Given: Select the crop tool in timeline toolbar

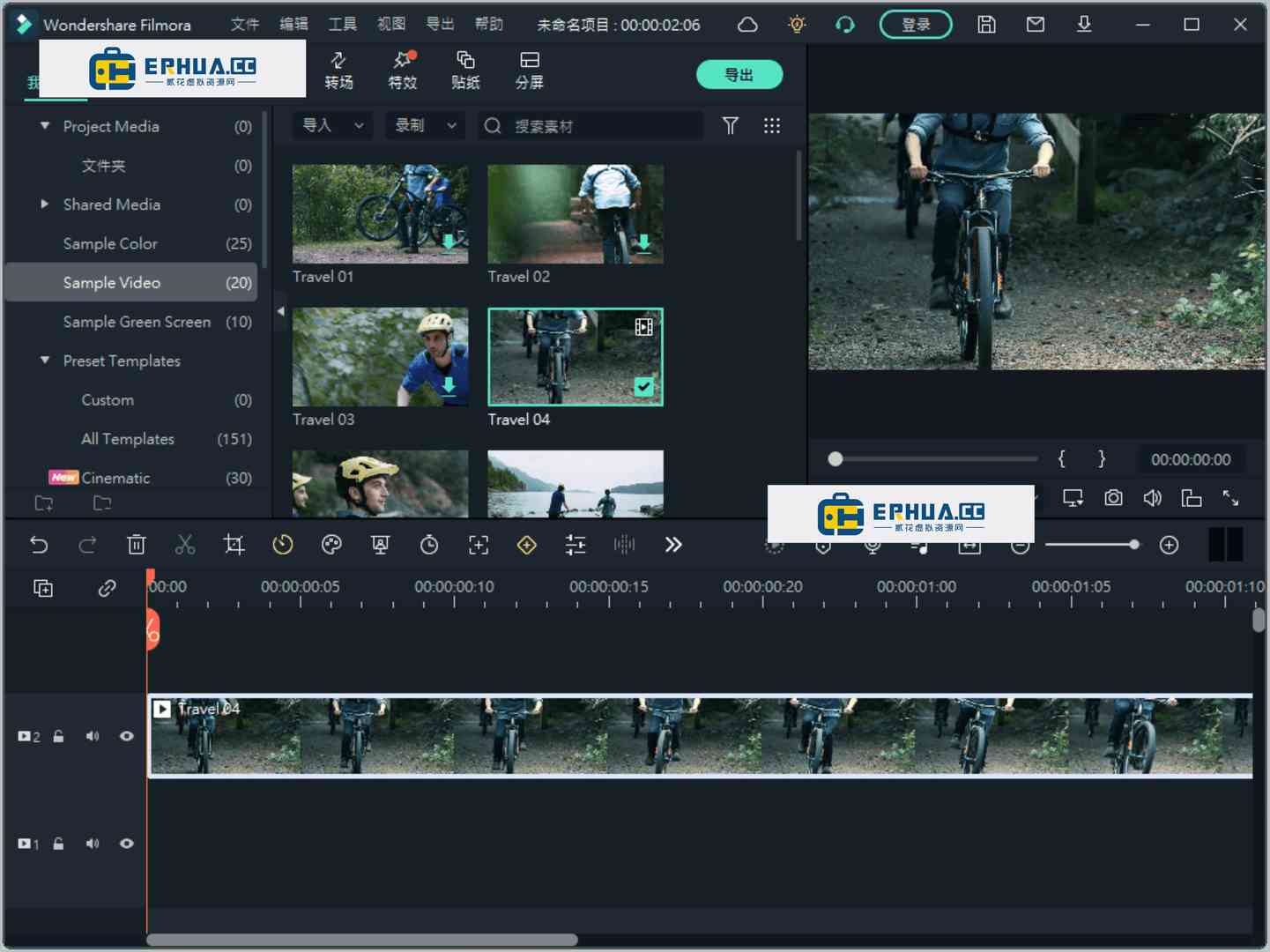Looking at the screenshot, I should pyautogui.click(x=234, y=545).
